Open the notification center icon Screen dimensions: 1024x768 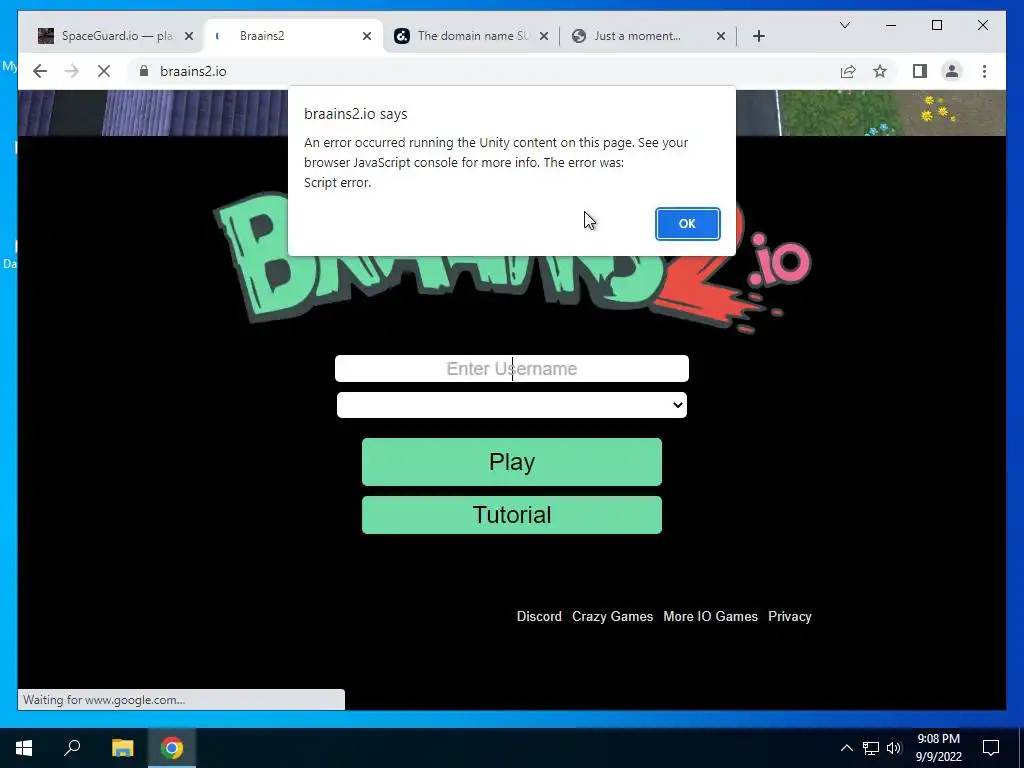[991, 748]
